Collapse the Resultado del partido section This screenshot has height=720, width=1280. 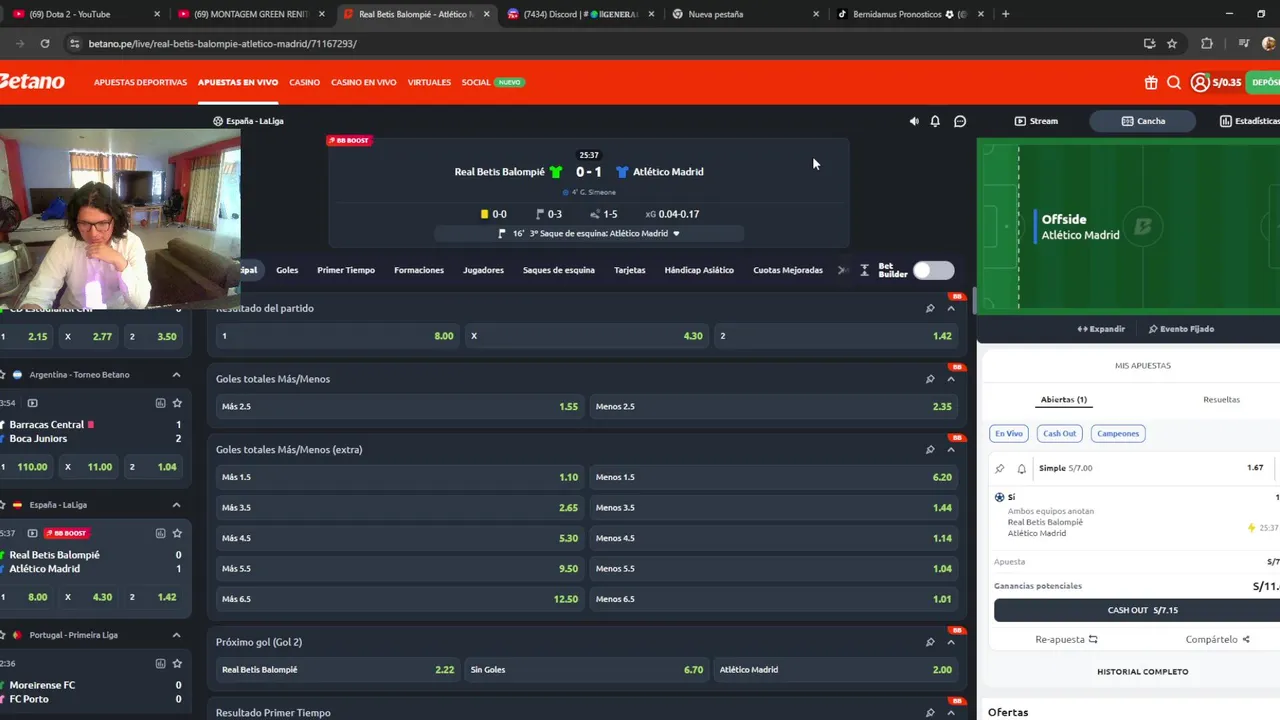[951, 308]
